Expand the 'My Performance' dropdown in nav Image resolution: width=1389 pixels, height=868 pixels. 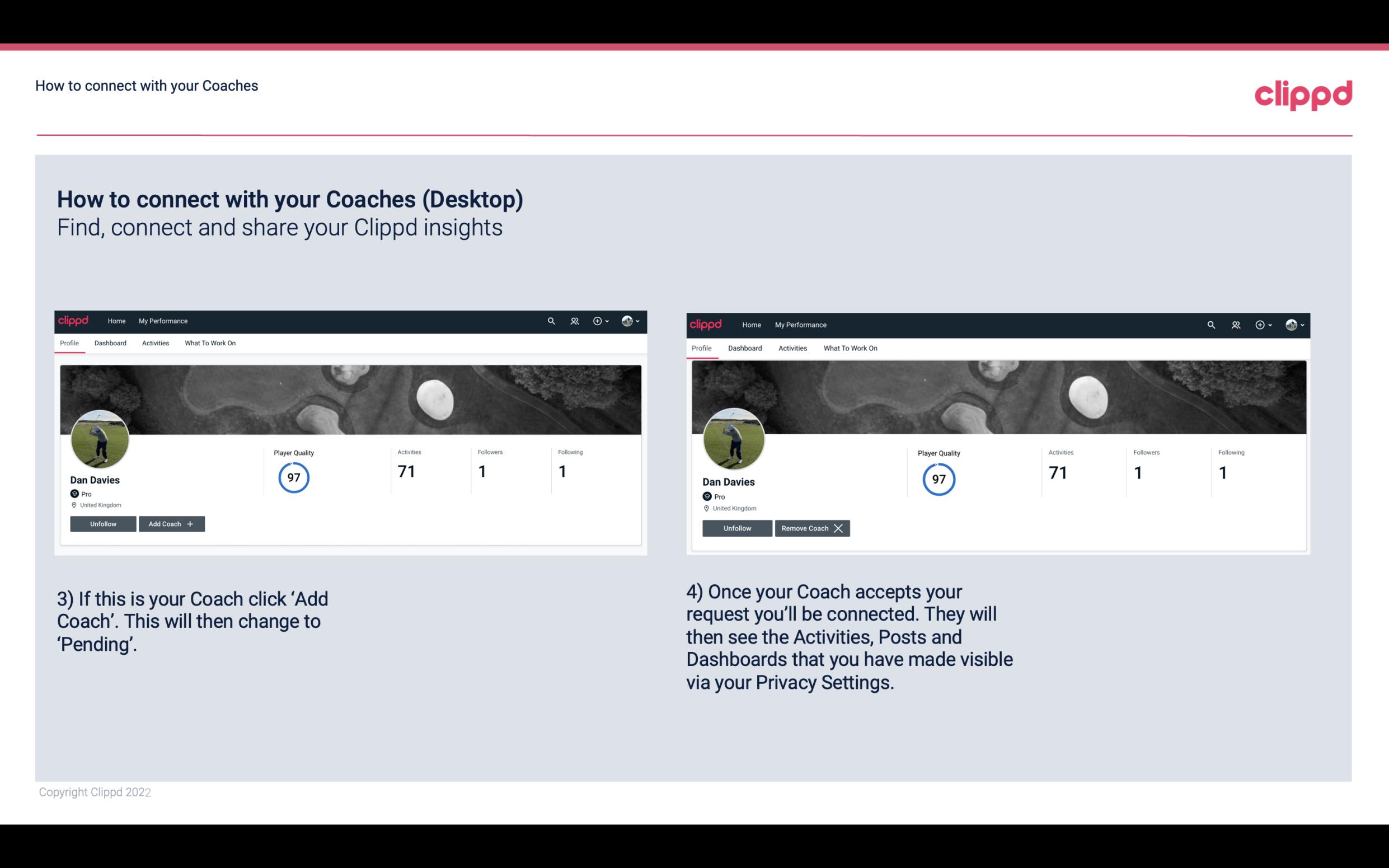tap(162, 321)
